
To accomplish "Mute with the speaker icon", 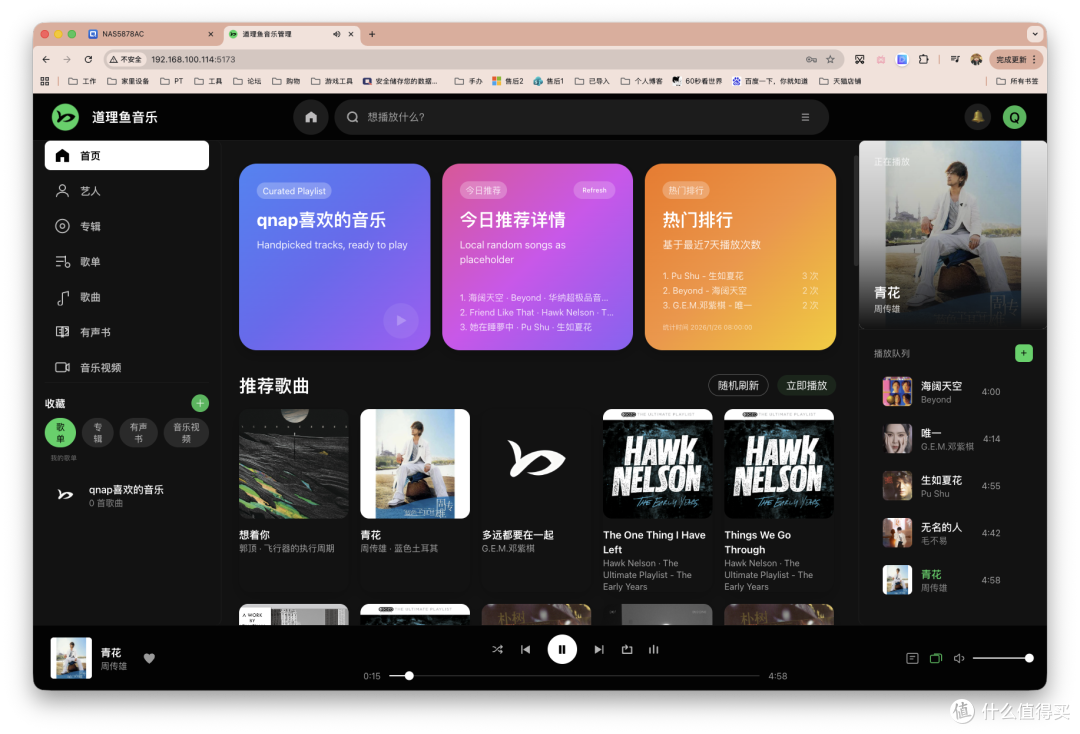I will [x=959, y=658].
